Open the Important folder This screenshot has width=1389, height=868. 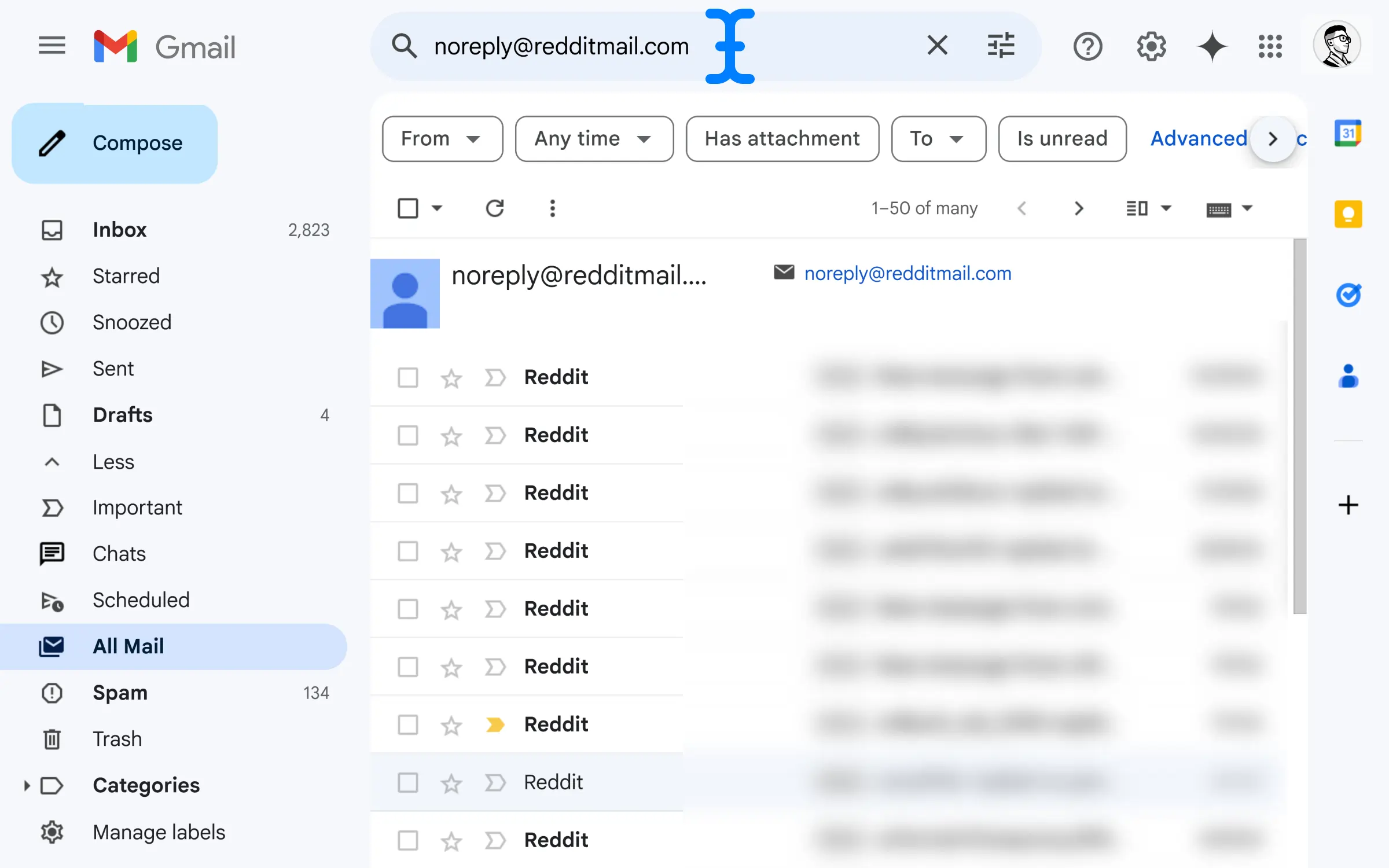174,507
